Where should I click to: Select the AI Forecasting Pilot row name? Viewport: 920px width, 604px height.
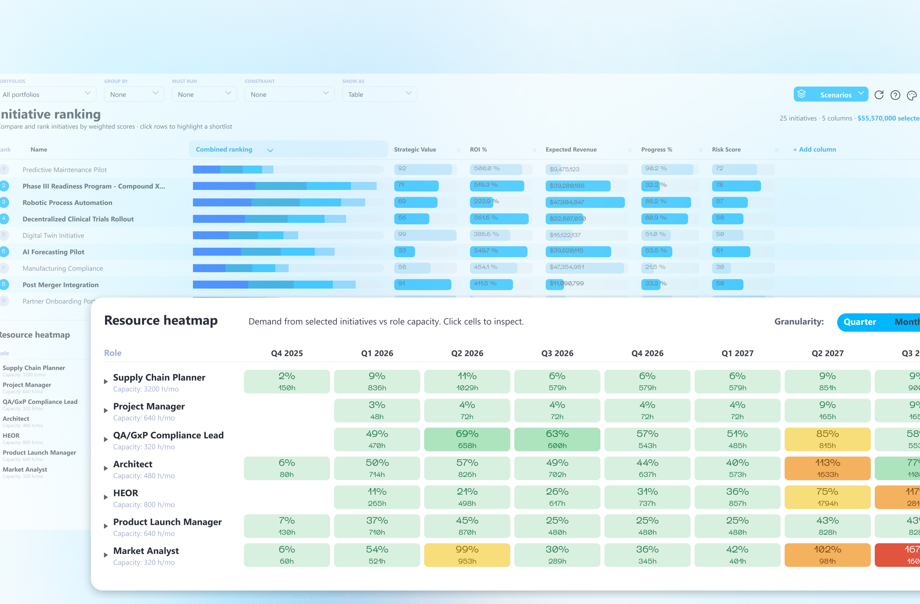coord(53,252)
